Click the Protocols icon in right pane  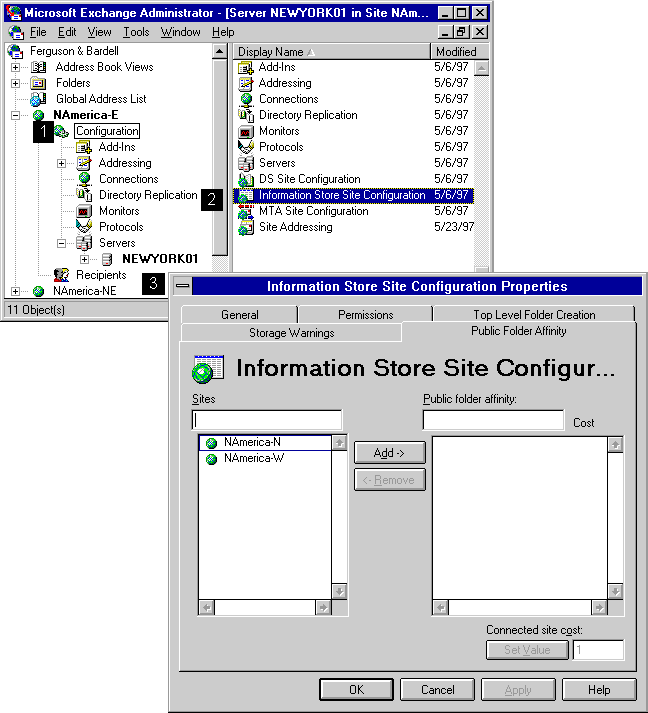pos(246,147)
